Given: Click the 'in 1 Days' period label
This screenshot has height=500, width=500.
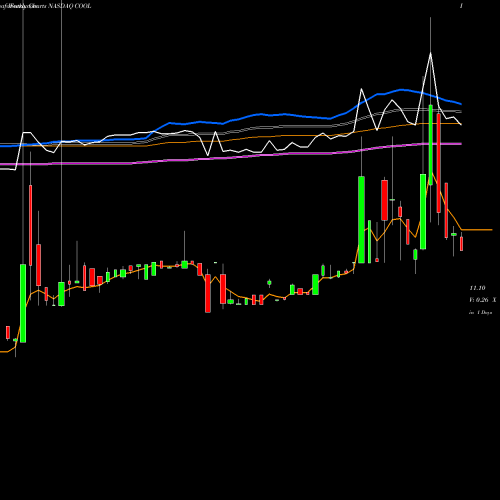Looking at the screenshot, I should coord(481,313).
